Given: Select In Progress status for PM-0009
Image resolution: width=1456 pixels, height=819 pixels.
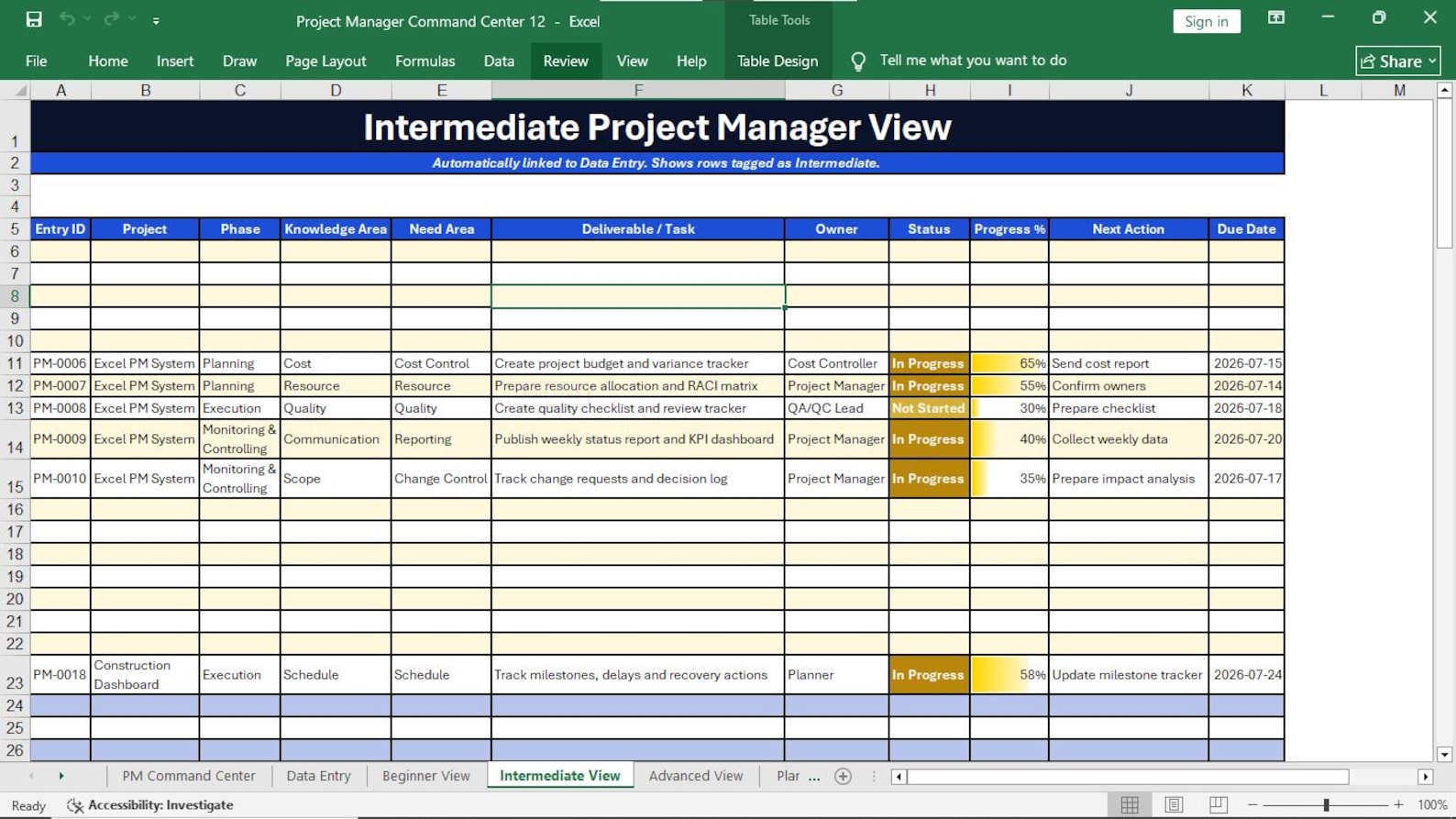Looking at the screenshot, I should coord(929,439).
